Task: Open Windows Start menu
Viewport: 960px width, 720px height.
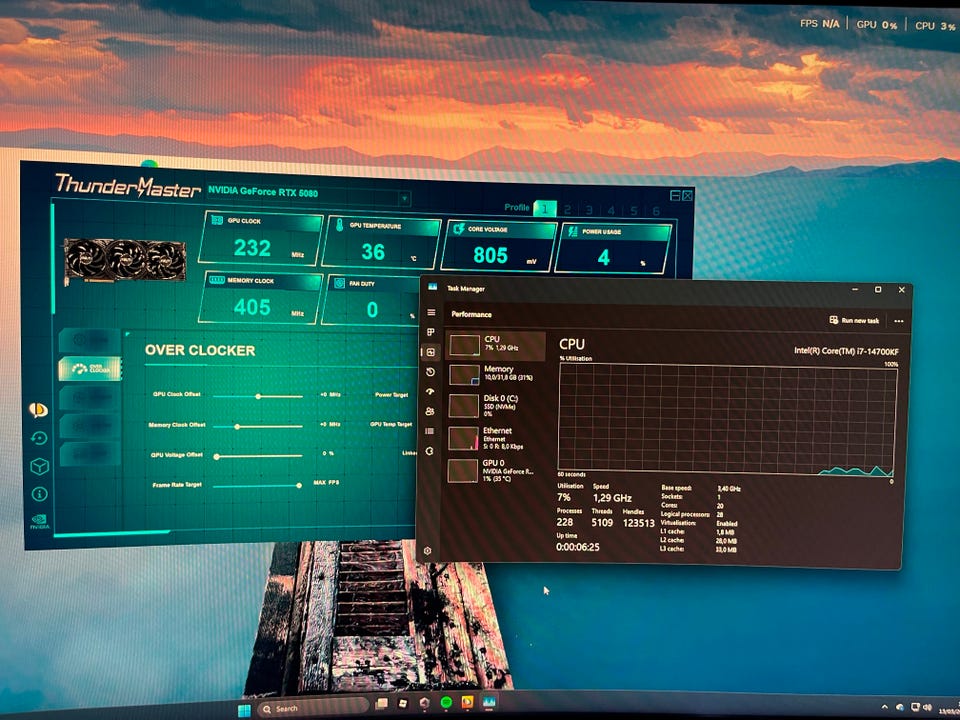Action: (244, 710)
